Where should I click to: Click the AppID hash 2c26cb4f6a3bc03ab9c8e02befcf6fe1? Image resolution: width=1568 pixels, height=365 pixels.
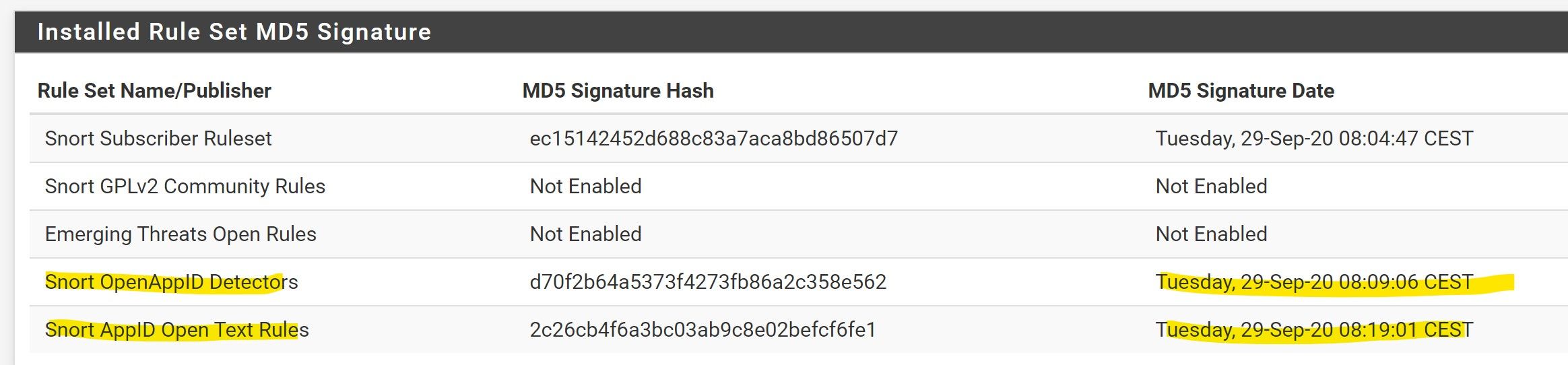pyautogui.click(x=703, y=329)
